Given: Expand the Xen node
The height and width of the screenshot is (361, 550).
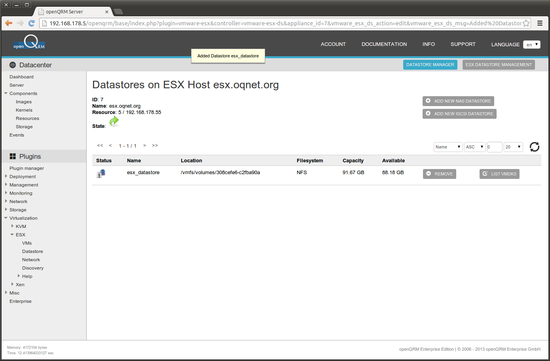Looking at the screenshot, I should tap(12, 285).
